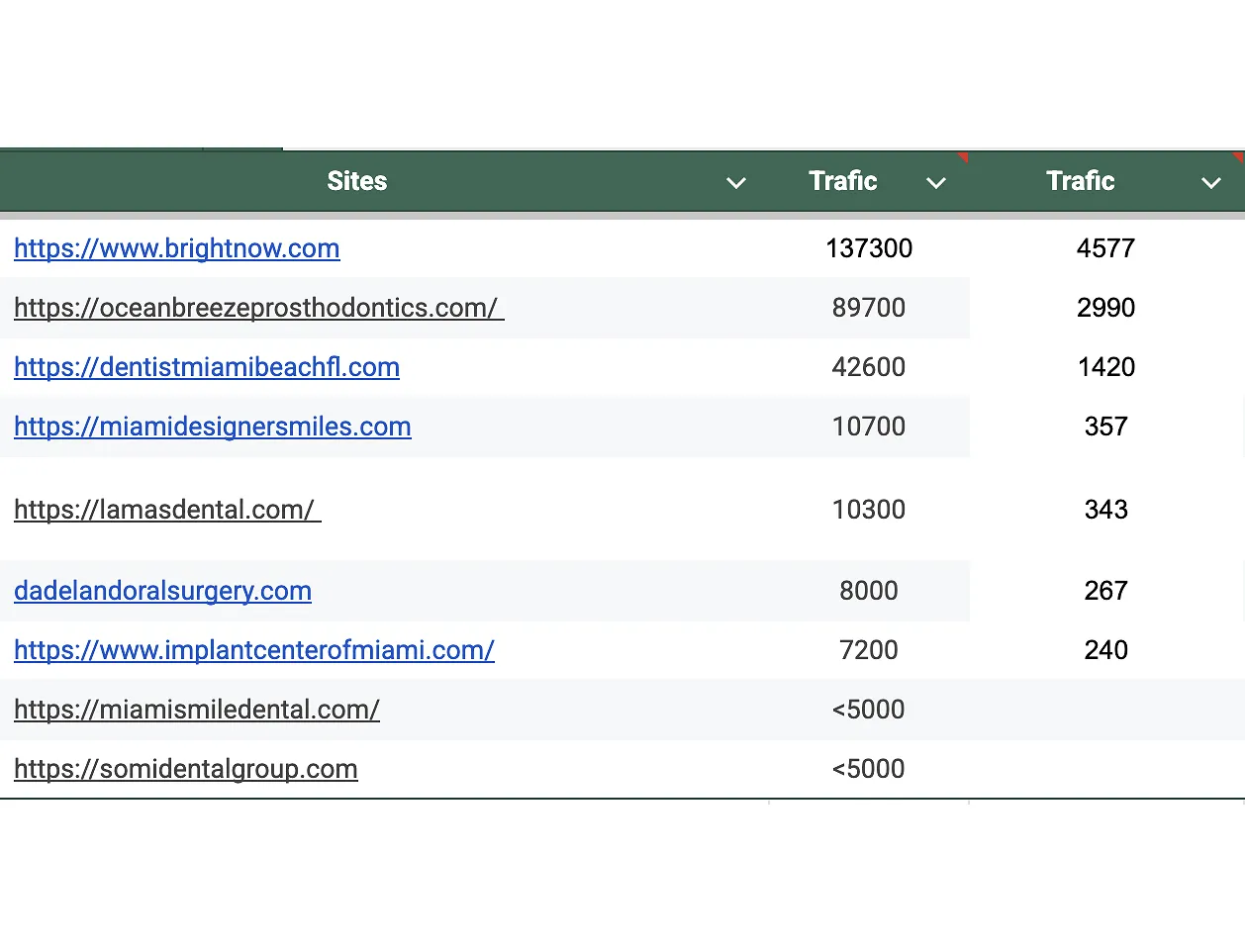Click the lamasdental.com link
This screenshot has width=1245, height=952.
point(167,510)
